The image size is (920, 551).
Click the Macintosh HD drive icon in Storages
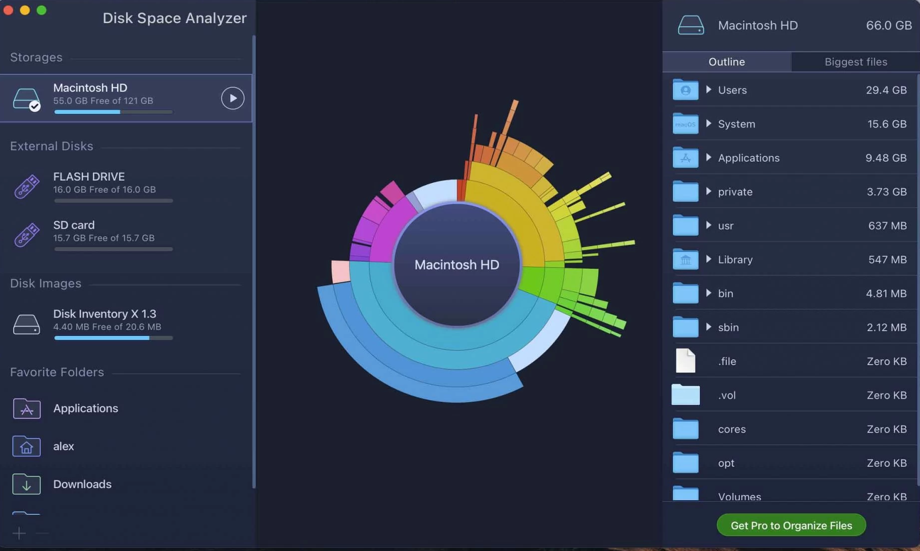(x=26, y=99)
